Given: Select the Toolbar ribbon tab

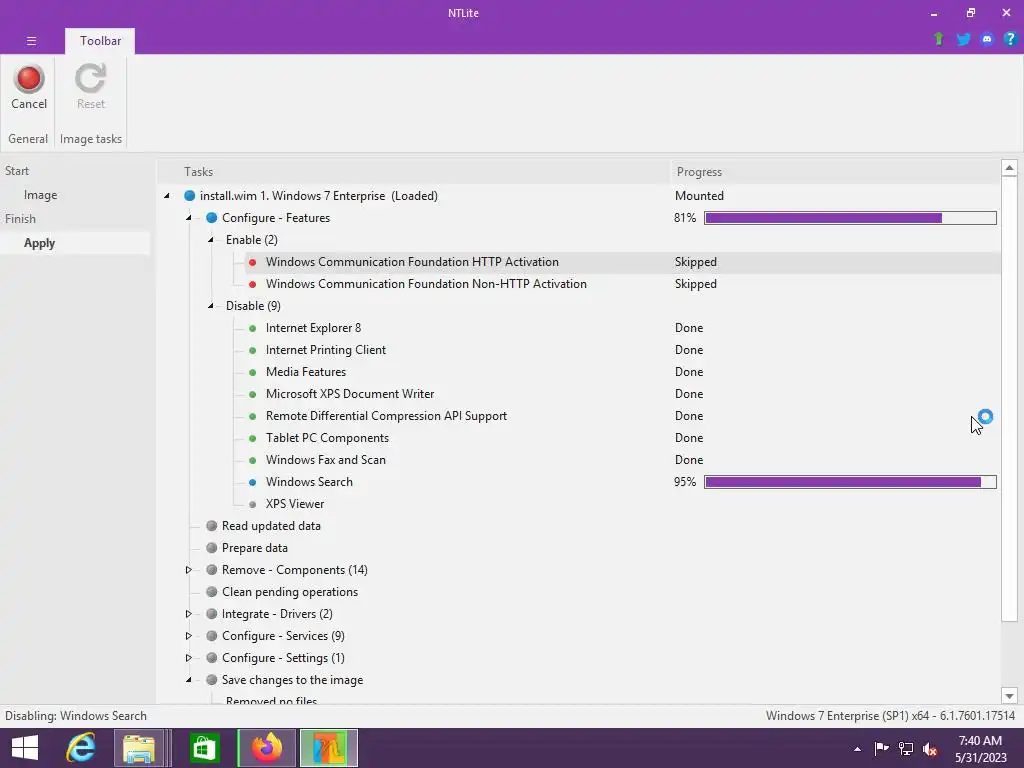Looking at the screenshot, I should coord(100,40).
